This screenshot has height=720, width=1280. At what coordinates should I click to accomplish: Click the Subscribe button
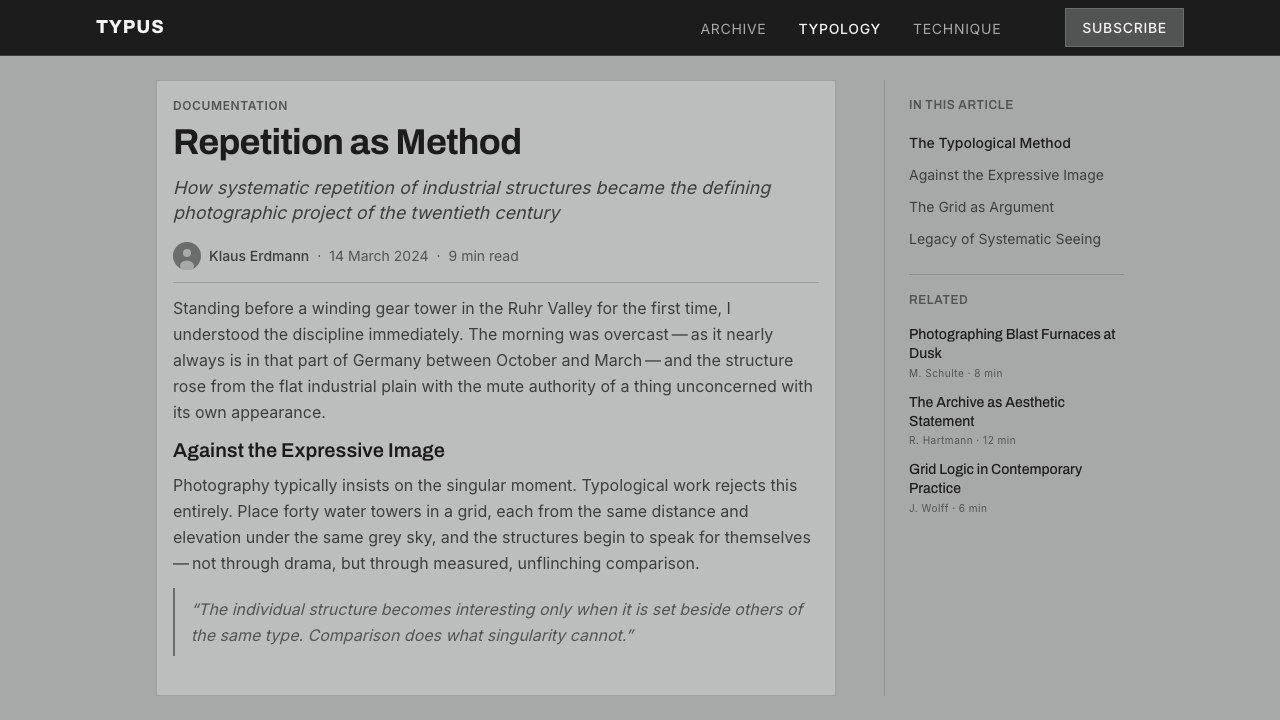click(1124, 28)
